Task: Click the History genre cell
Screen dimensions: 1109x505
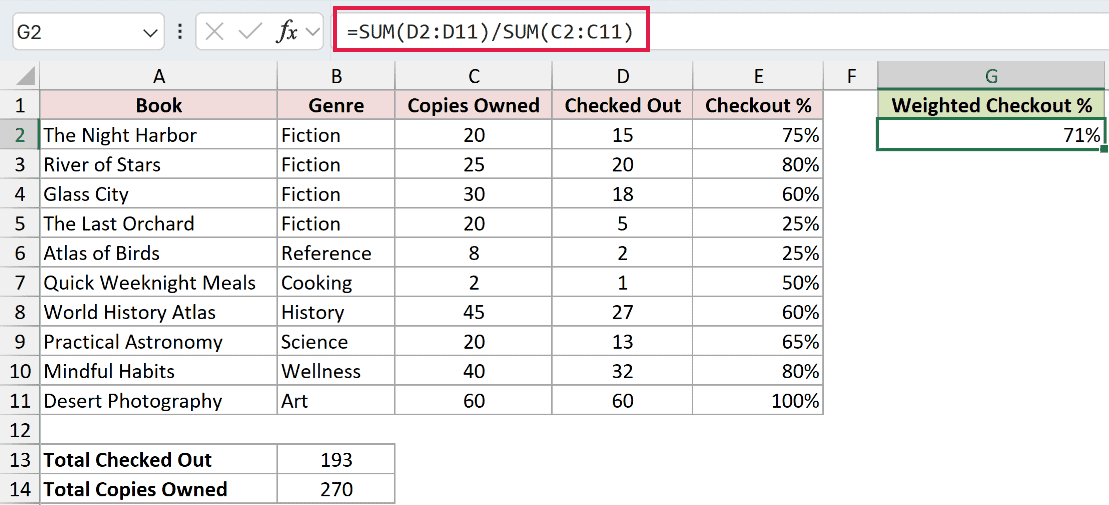Action: point(336,313)
